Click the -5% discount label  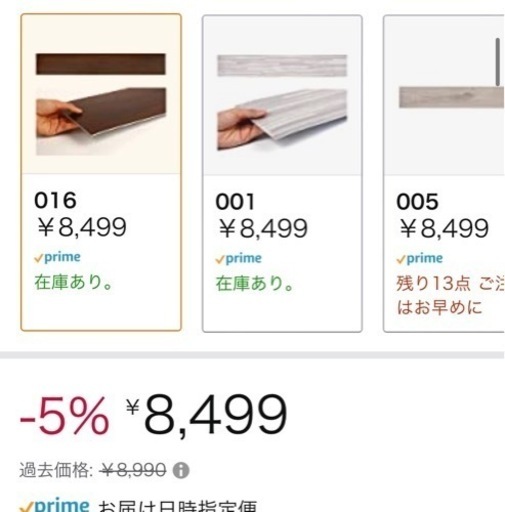coord(64,416)
